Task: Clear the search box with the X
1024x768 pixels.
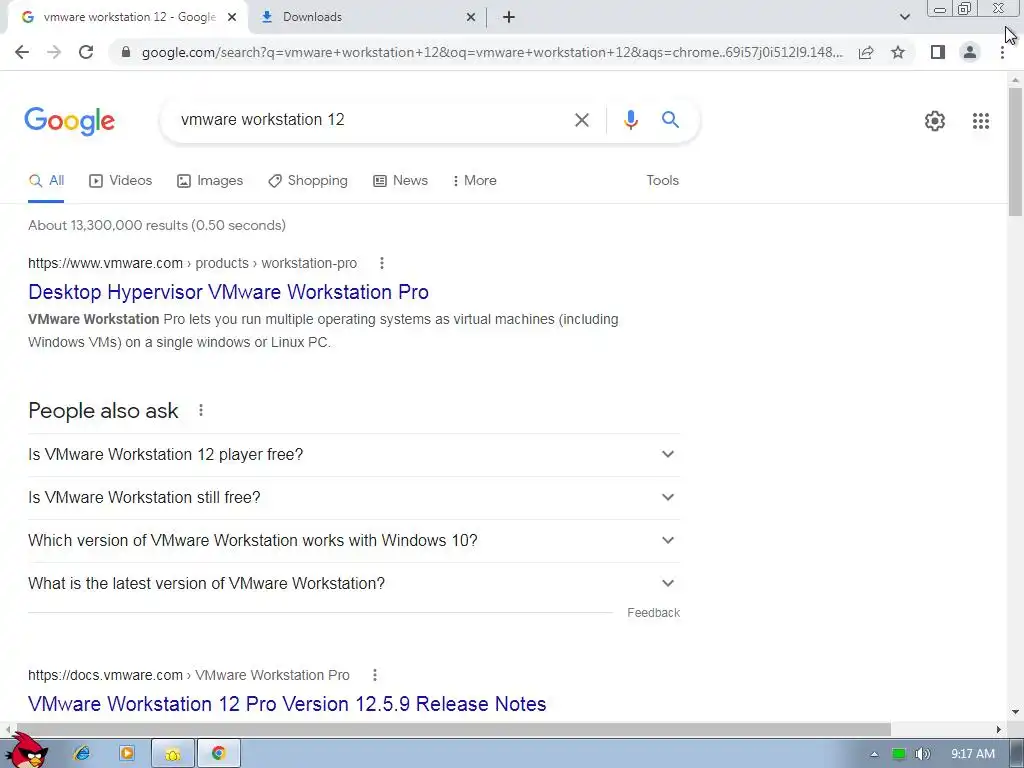Action: [x=581, y=120]
